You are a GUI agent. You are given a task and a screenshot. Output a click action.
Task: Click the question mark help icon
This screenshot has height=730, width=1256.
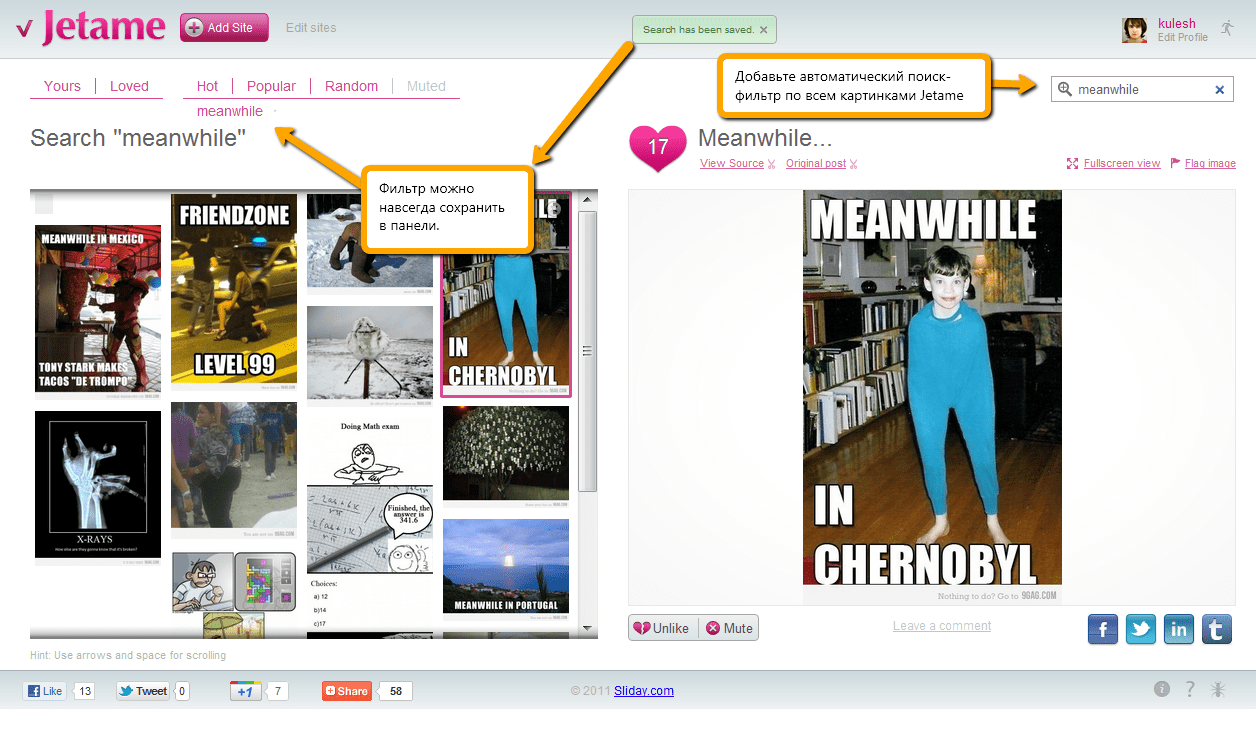tap(1190, 689)
